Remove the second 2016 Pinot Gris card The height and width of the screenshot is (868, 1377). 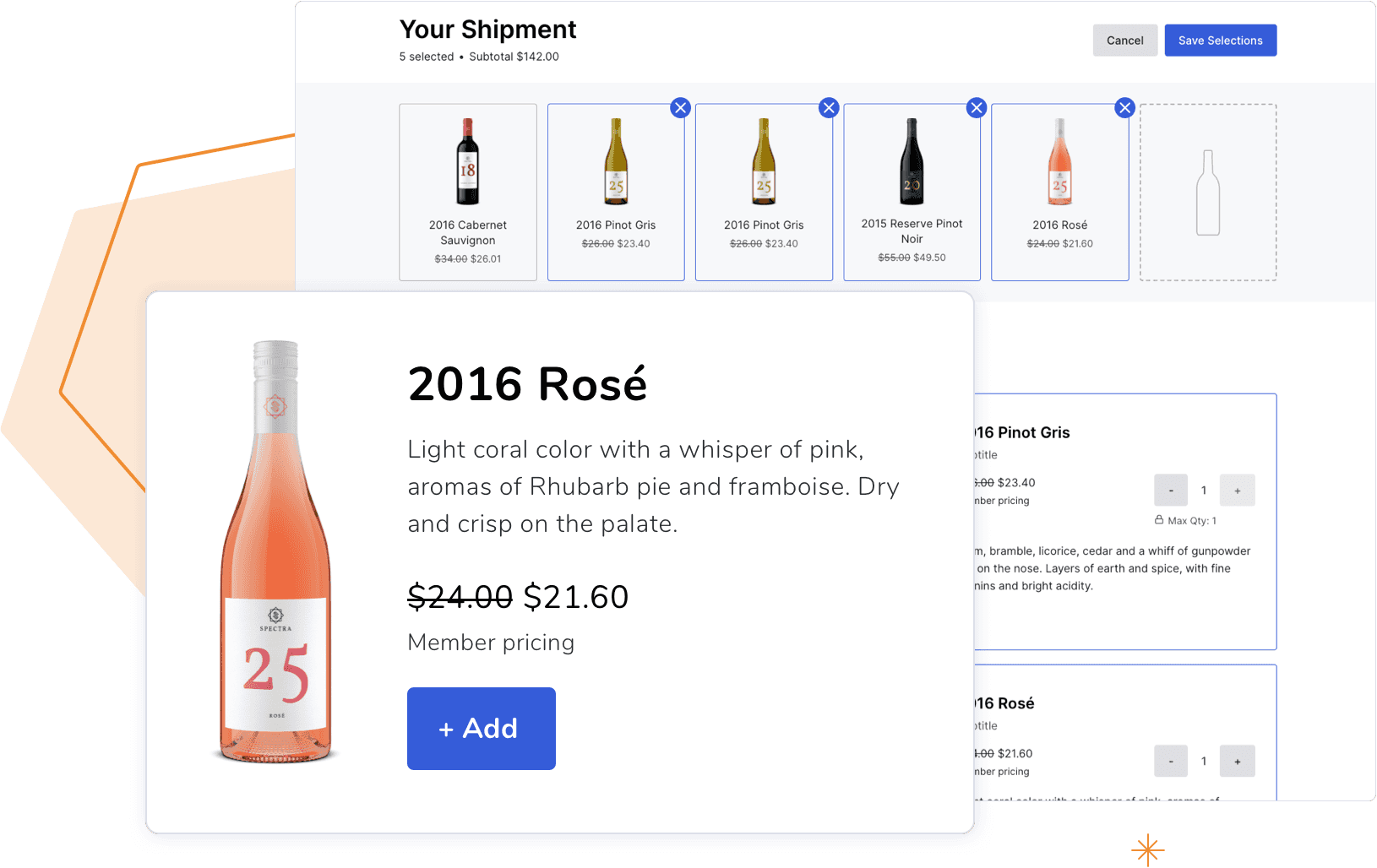829,108
